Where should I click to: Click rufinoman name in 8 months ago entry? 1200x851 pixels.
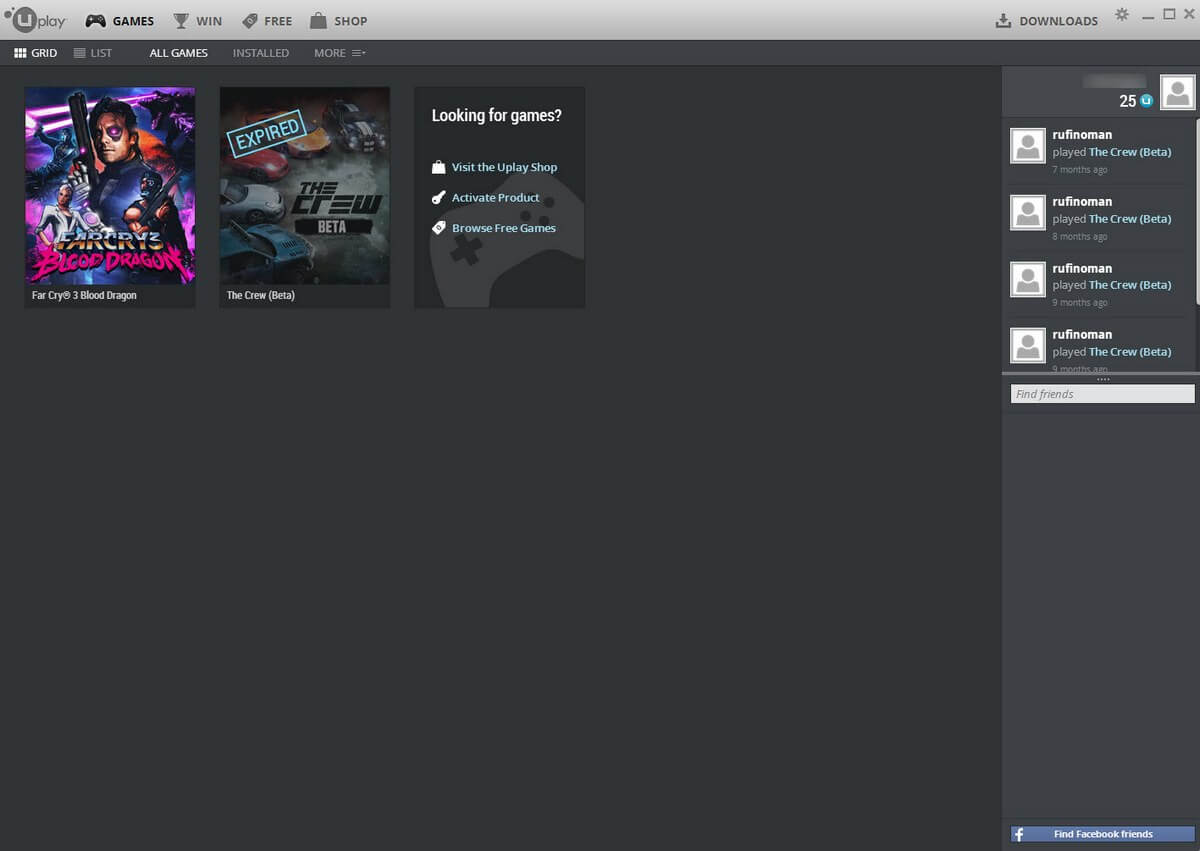pos(1082,202)
